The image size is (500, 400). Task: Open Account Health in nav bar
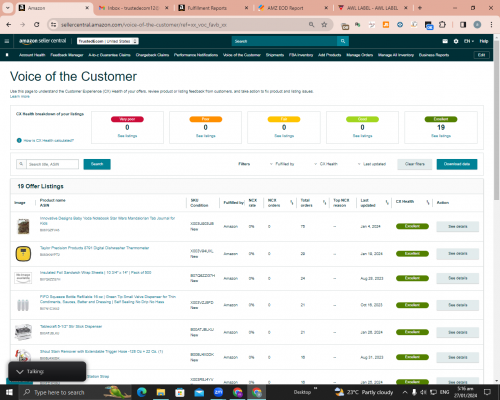[32, 55]
